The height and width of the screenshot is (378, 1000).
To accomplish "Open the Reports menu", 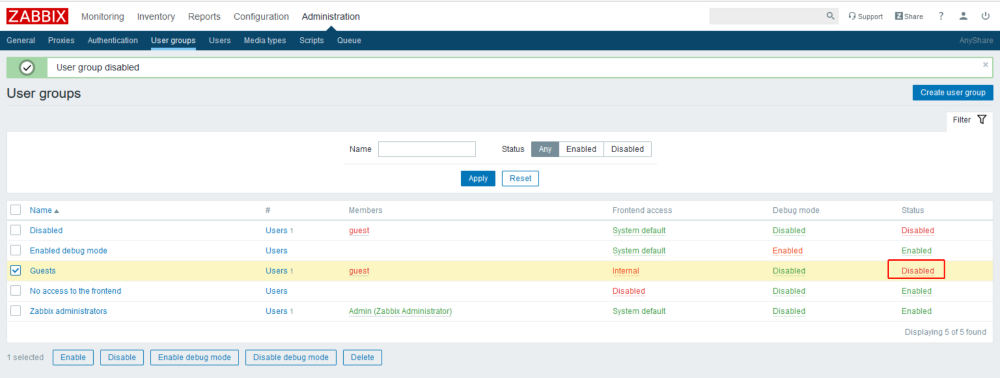I will coord(204,17).
